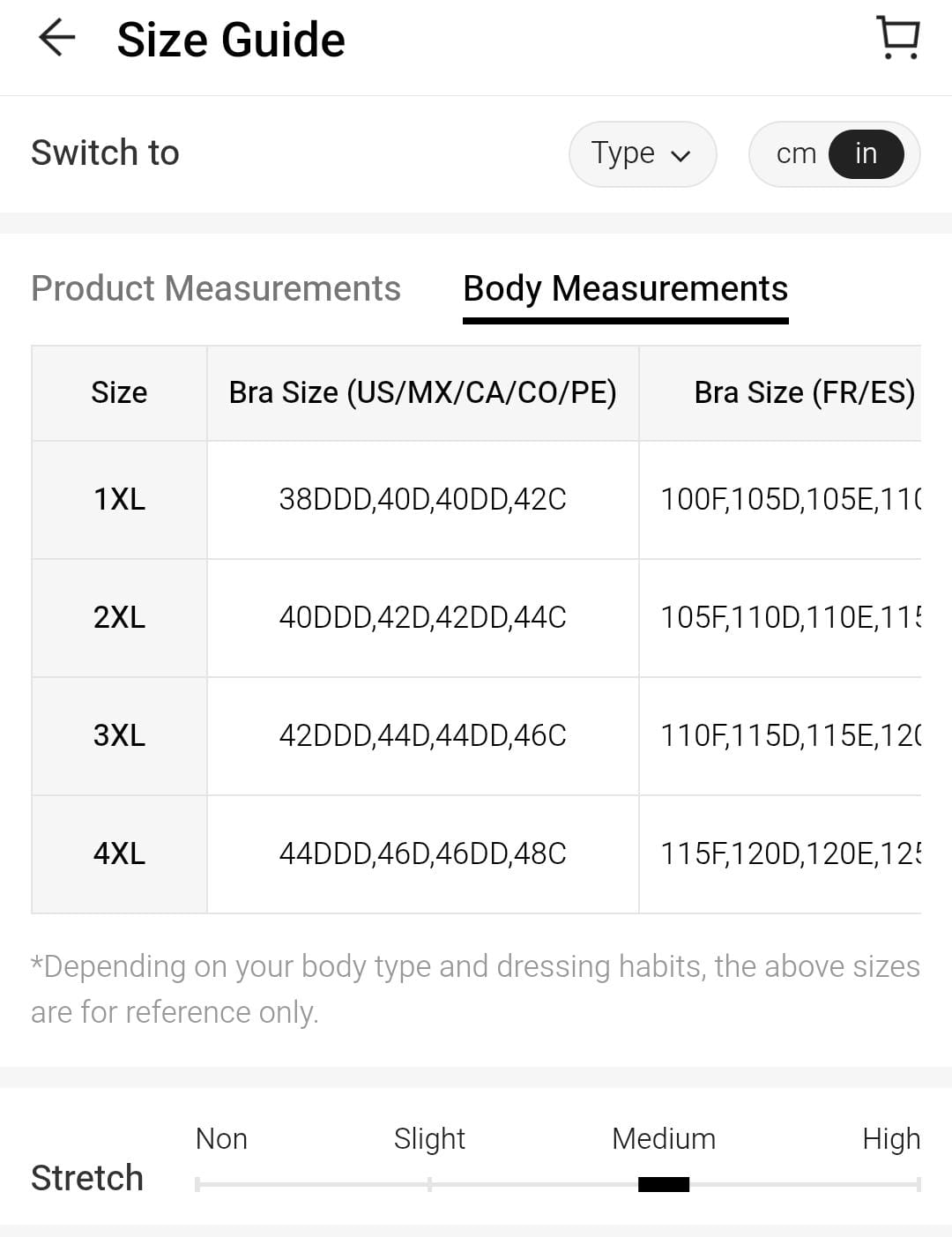Select inches unit option
Image resolution: width=952 pixels, height=1237 pixels.
[866, 153]
